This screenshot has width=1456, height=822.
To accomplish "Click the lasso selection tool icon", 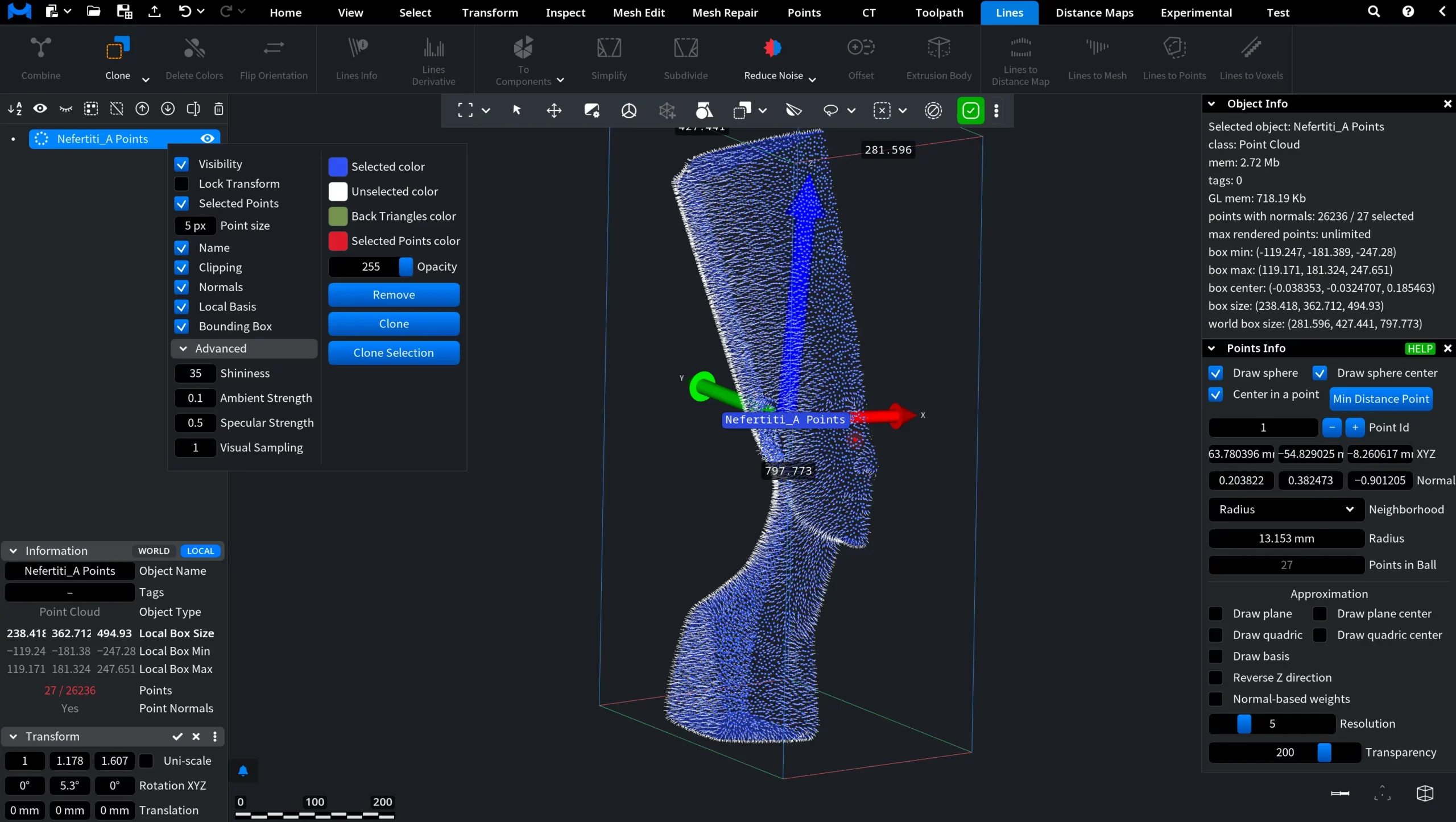I will (x=831, y=110).
